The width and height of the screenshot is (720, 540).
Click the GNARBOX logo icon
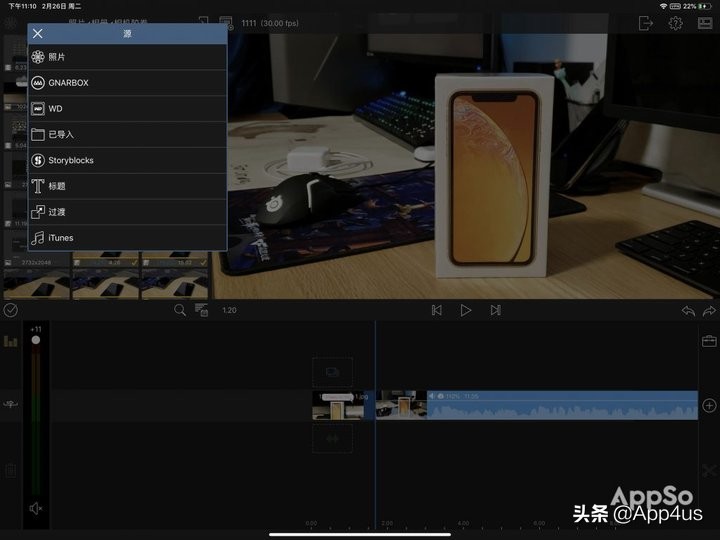click(38, 83)
